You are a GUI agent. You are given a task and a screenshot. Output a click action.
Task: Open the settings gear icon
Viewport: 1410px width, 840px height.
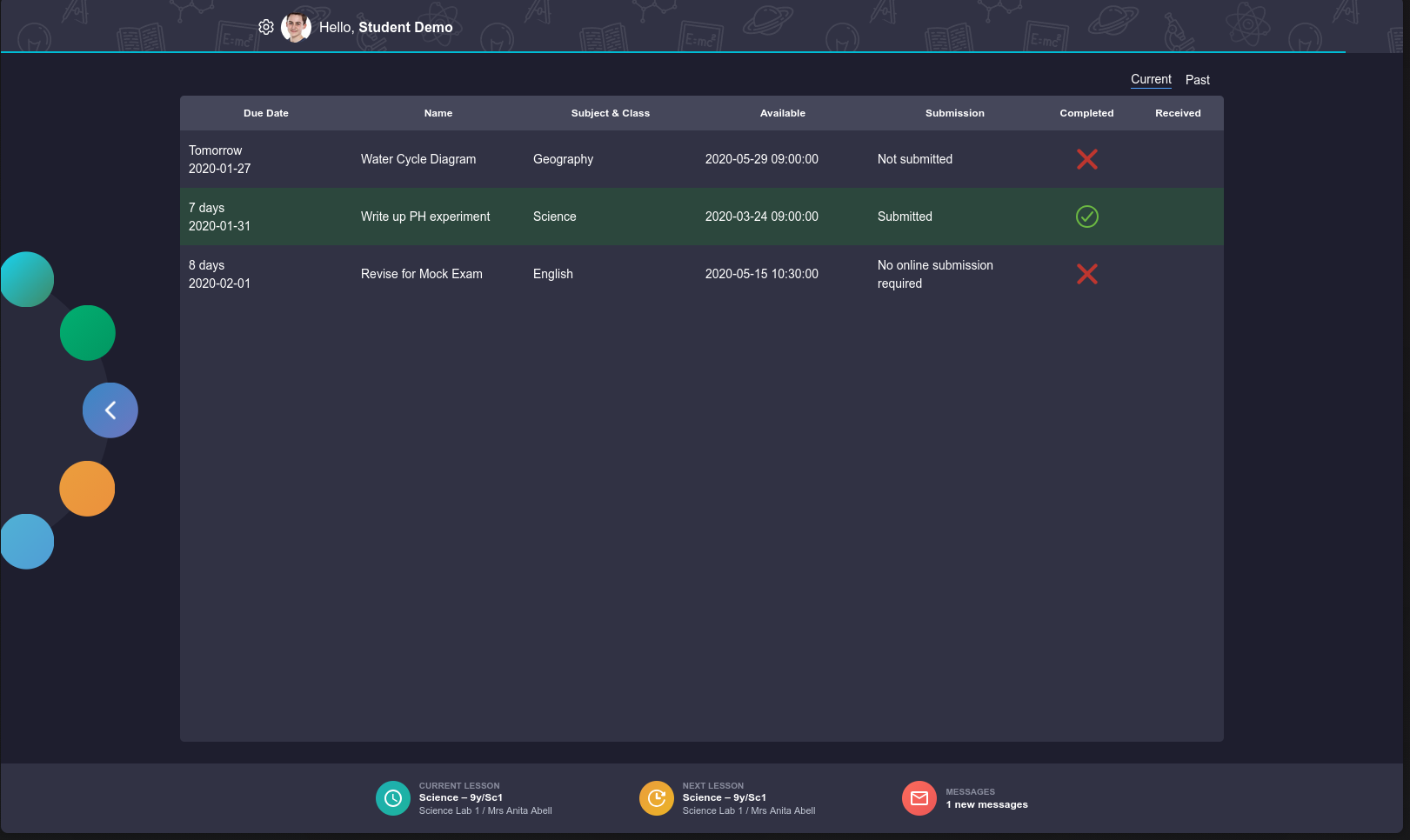(266, 27)
